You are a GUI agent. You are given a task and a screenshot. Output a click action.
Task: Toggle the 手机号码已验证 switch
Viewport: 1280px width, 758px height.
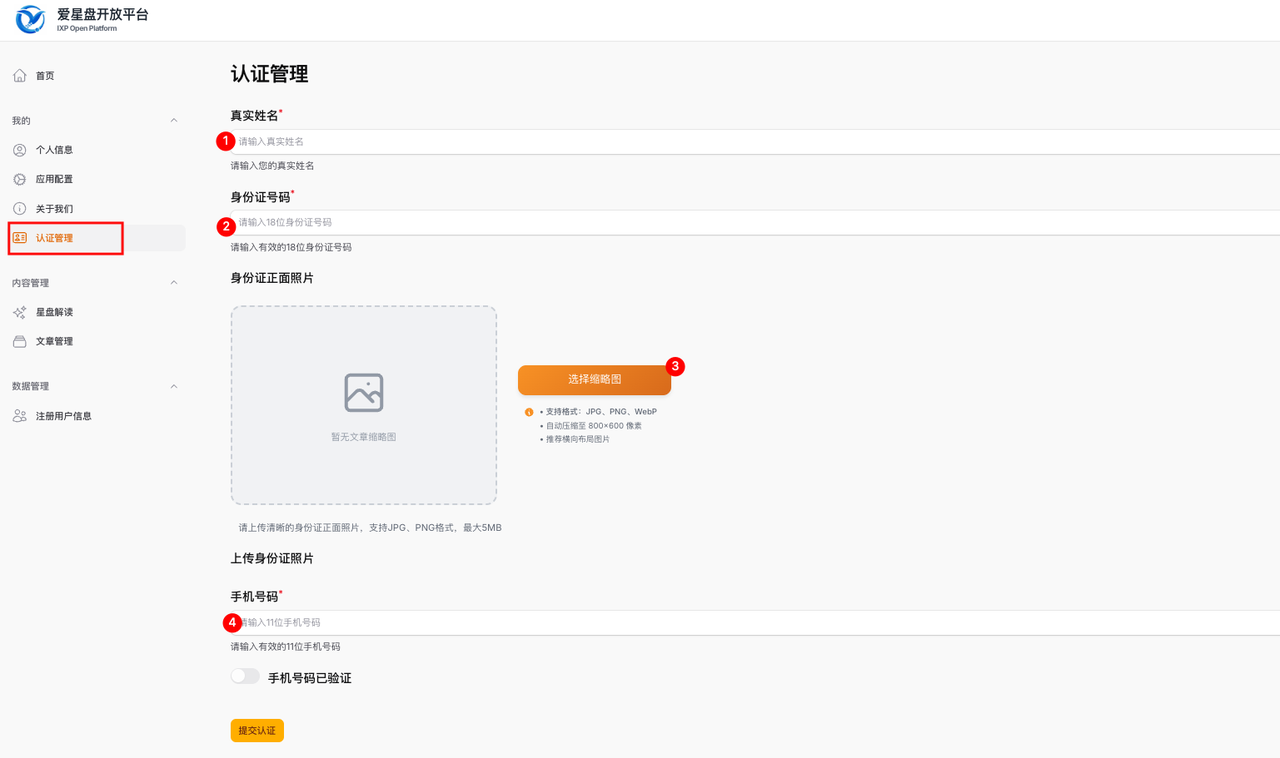(245, 677)
